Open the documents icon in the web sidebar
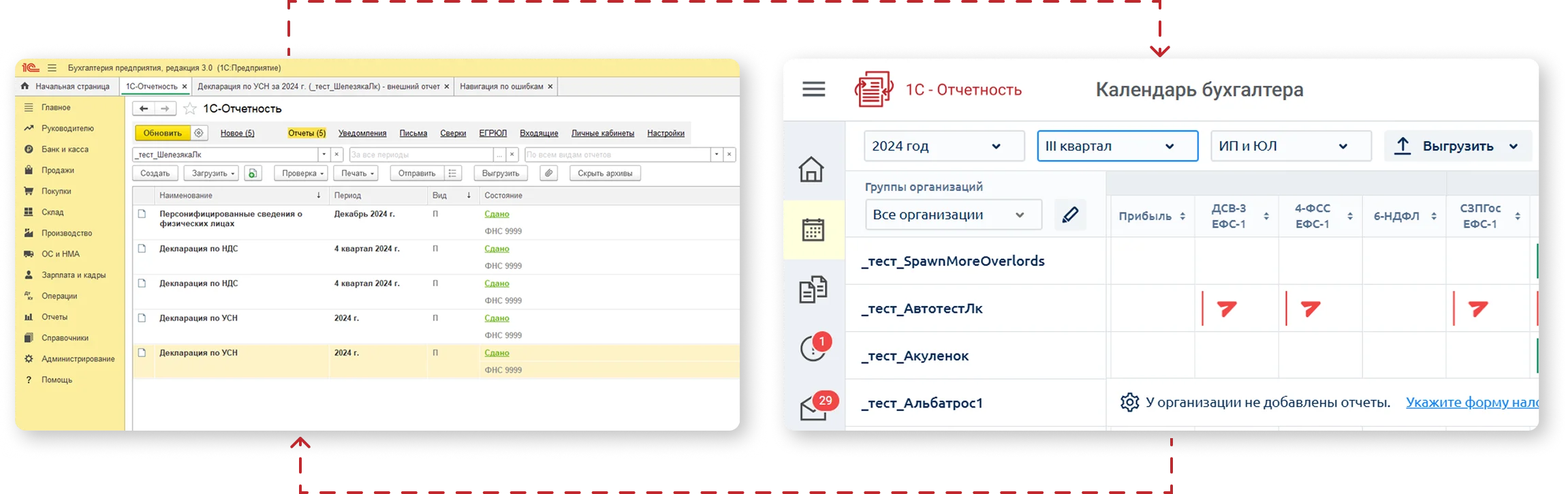 click(x=813, y=290)
